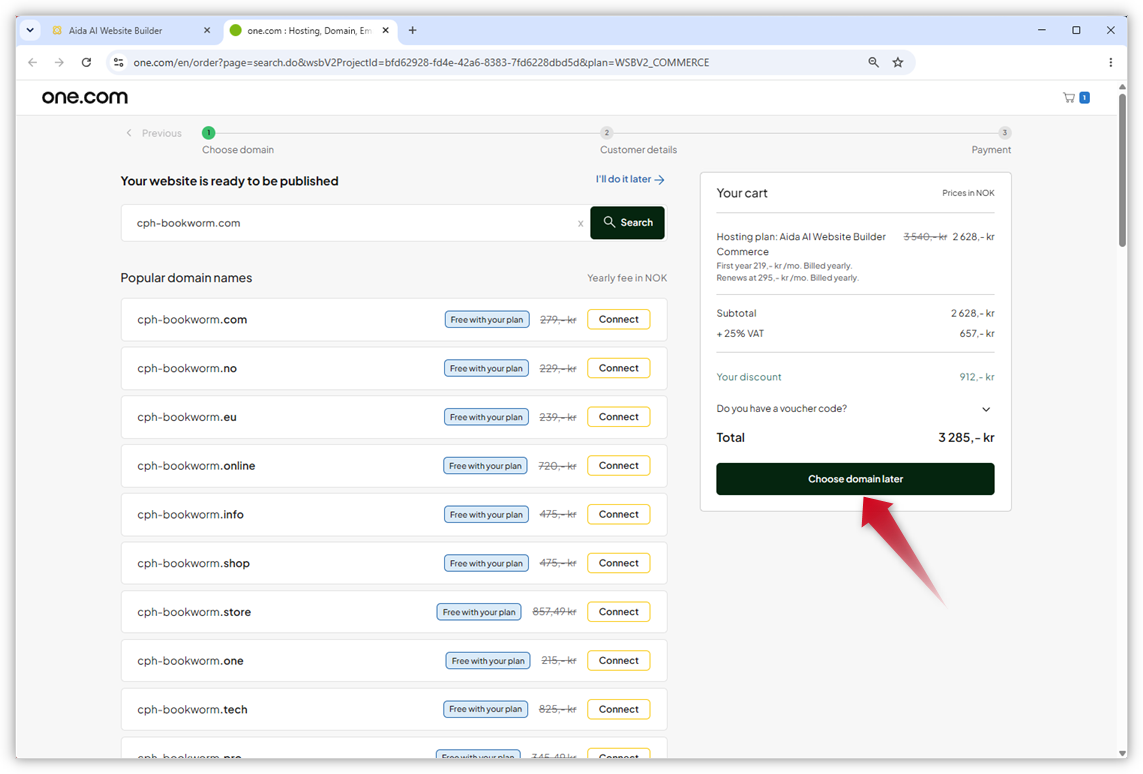Screen dimensions: 1143x774
Task: Connect cph-bookworm.shop domain
Action: [x=618, y=563]
